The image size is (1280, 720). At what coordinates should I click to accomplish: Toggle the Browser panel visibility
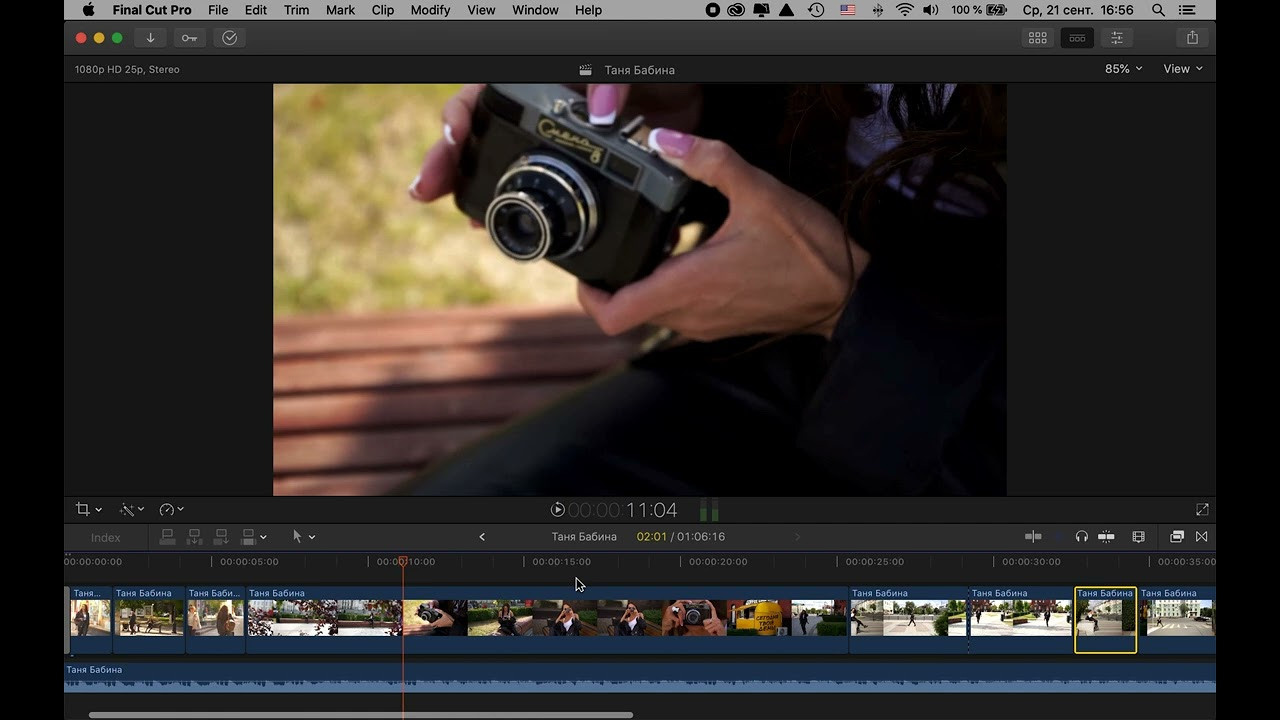click(x=1038, y=38)
